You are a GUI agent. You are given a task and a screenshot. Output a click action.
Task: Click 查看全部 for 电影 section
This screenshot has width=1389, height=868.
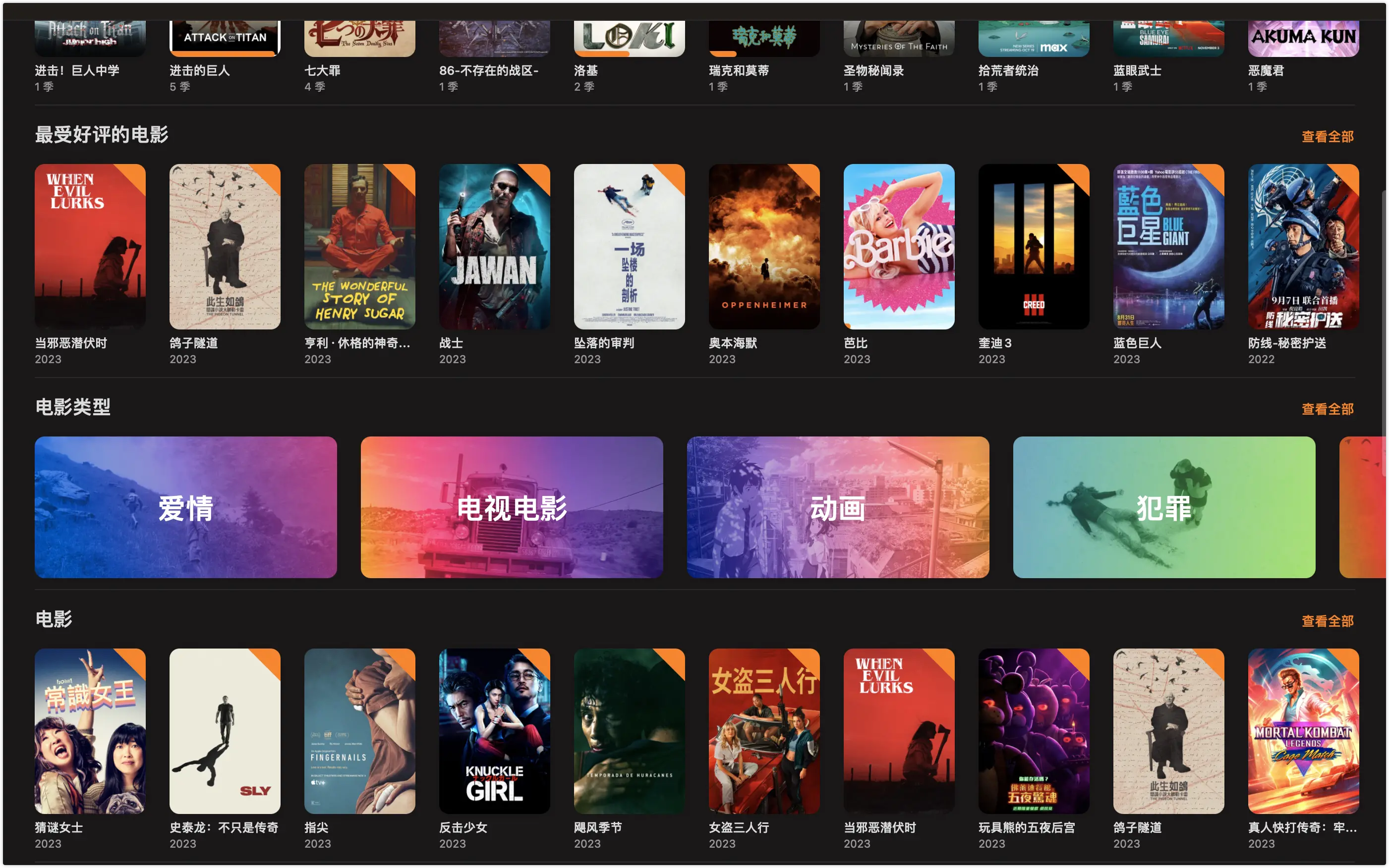(x=1328, y=621)
